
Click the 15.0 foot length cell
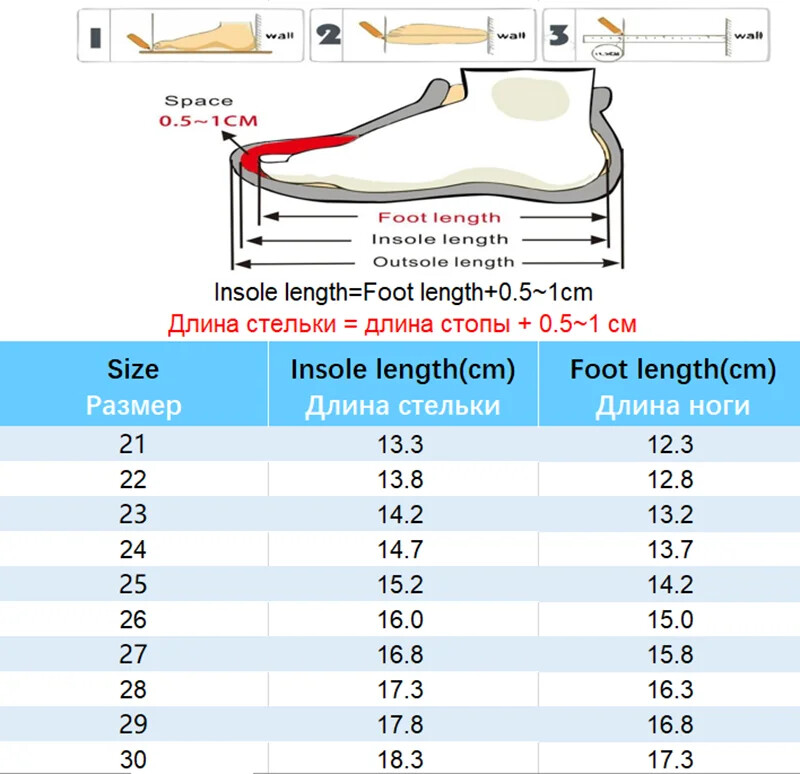point(672,619)
